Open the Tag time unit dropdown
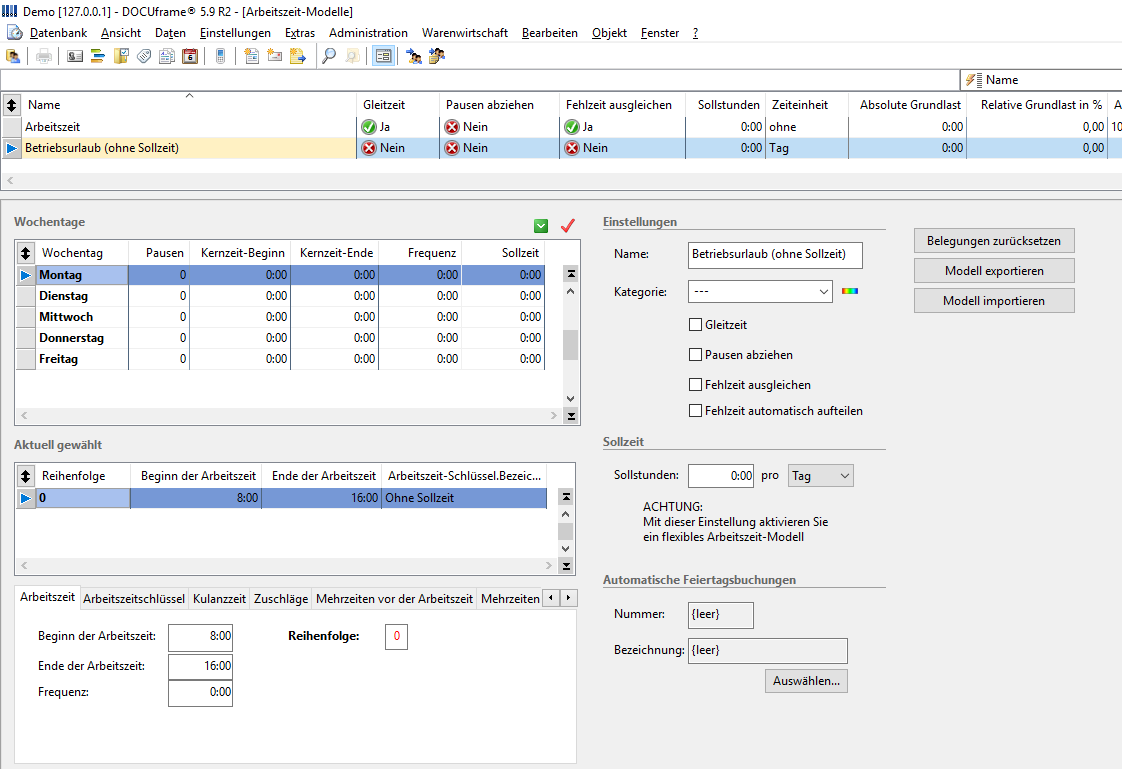Viewport: 1122px width, 769px height. 820,476
